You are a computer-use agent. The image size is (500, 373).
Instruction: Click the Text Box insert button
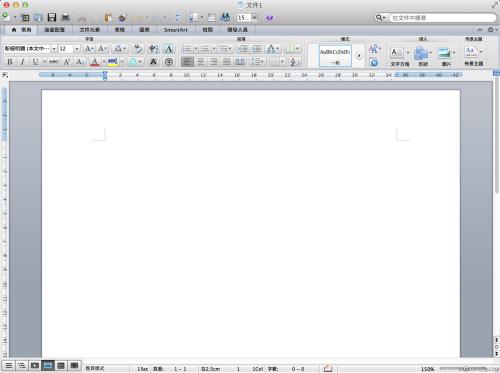tap(399, 57)
